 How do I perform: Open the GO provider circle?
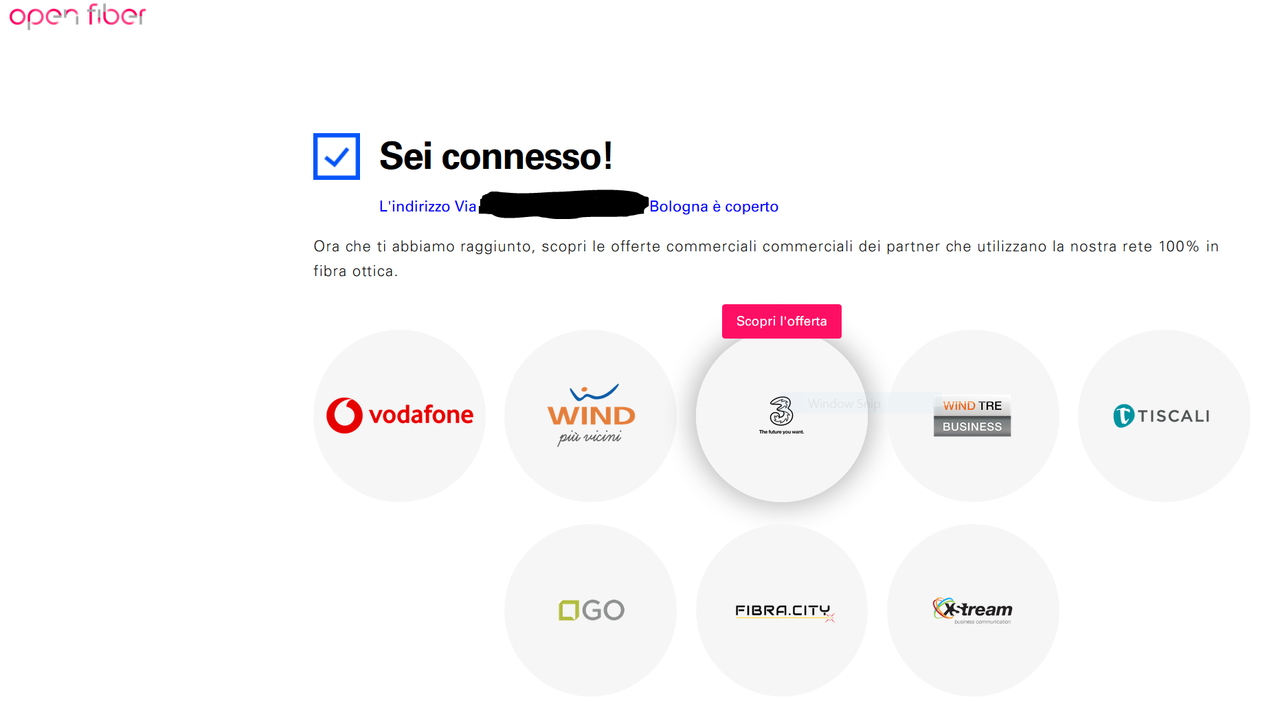591,610
